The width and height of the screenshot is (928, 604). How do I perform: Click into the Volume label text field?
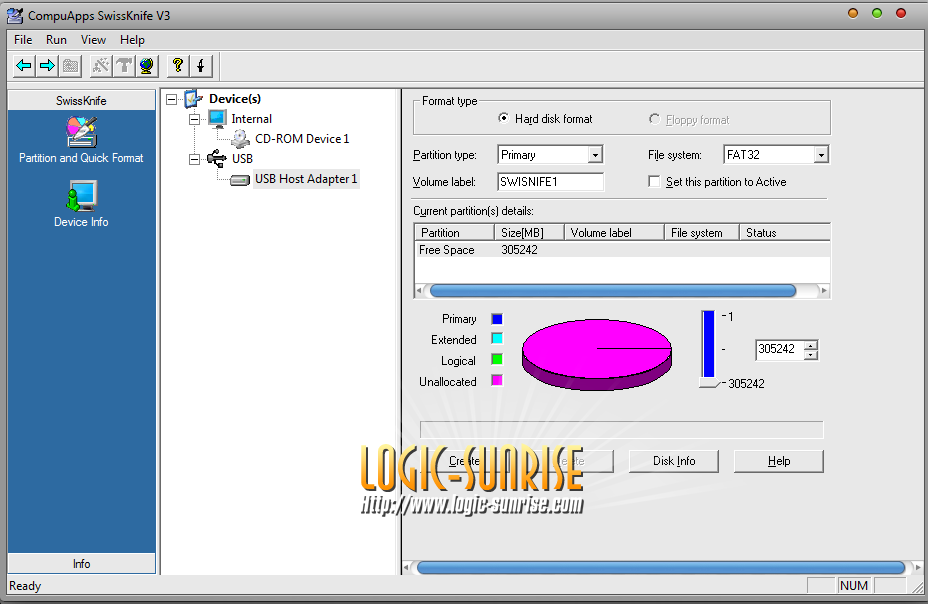(x=550, y=182)
